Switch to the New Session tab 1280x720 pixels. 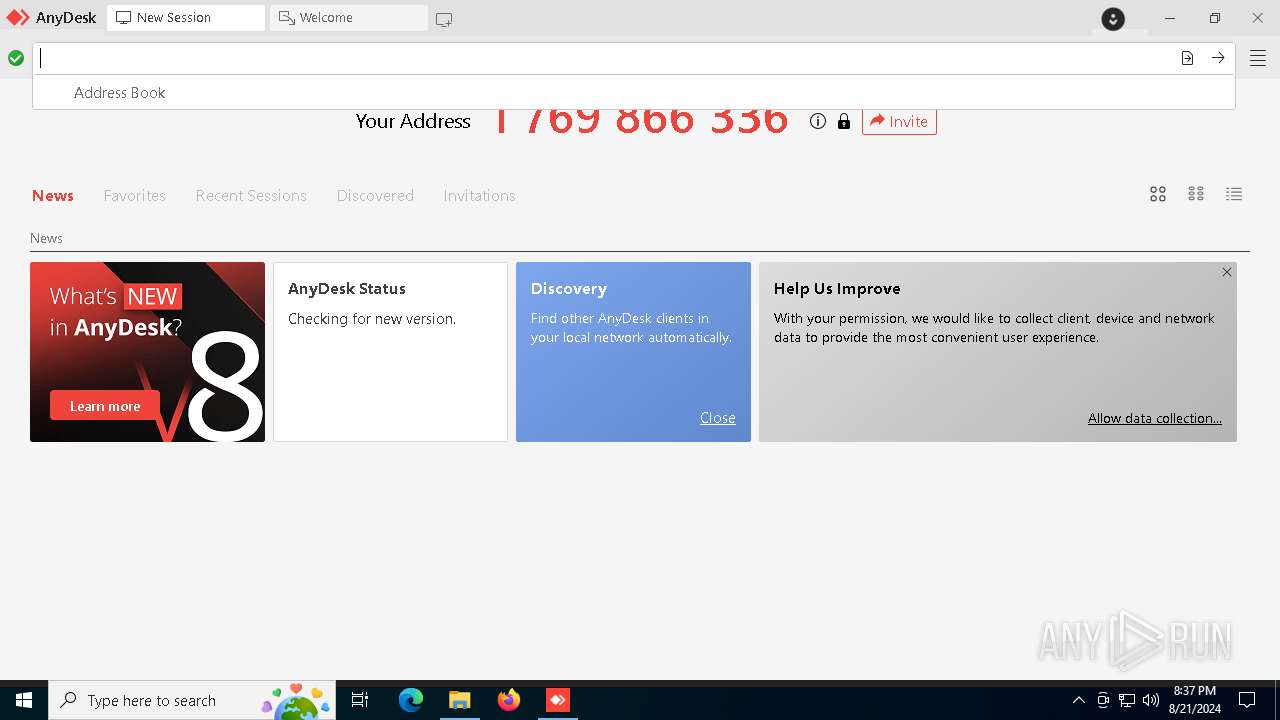(186, 18)
